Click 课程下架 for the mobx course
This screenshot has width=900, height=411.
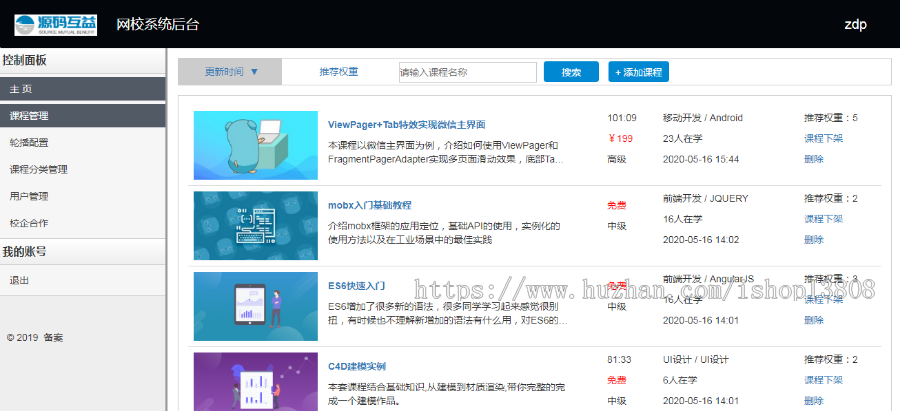click(x=823, y=219)
